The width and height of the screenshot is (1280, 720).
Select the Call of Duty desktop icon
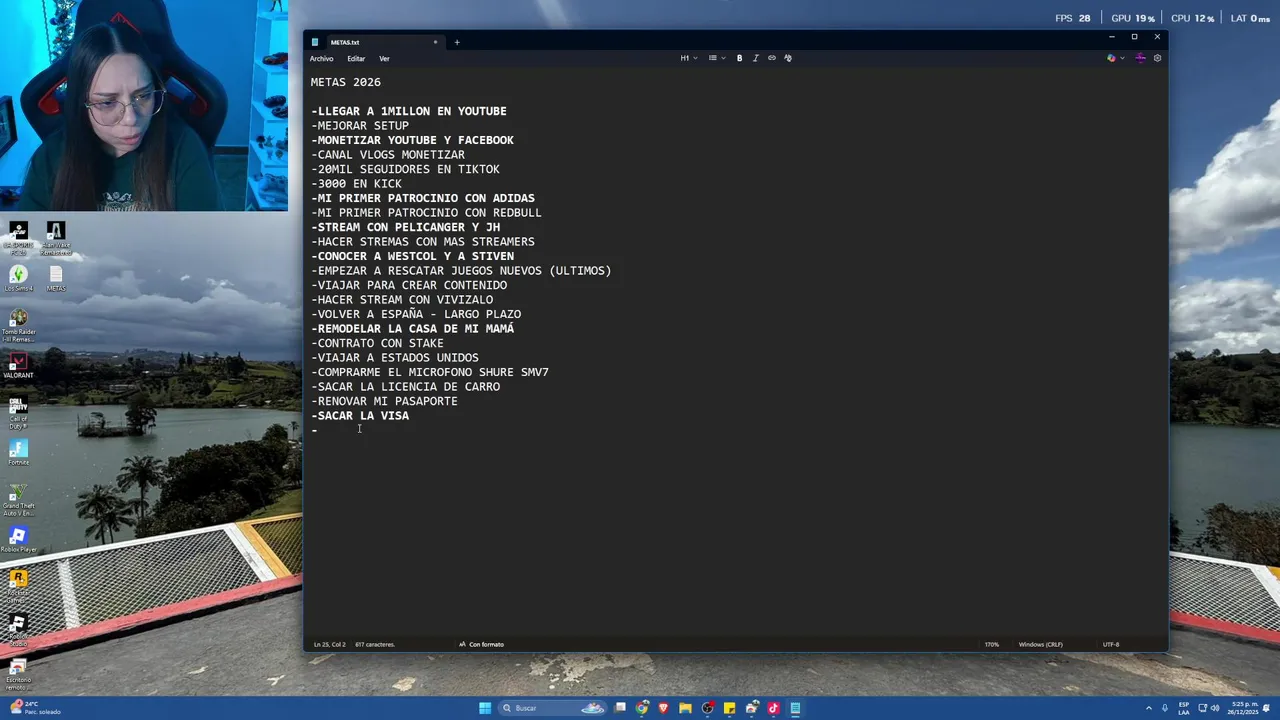click(18, 414)
